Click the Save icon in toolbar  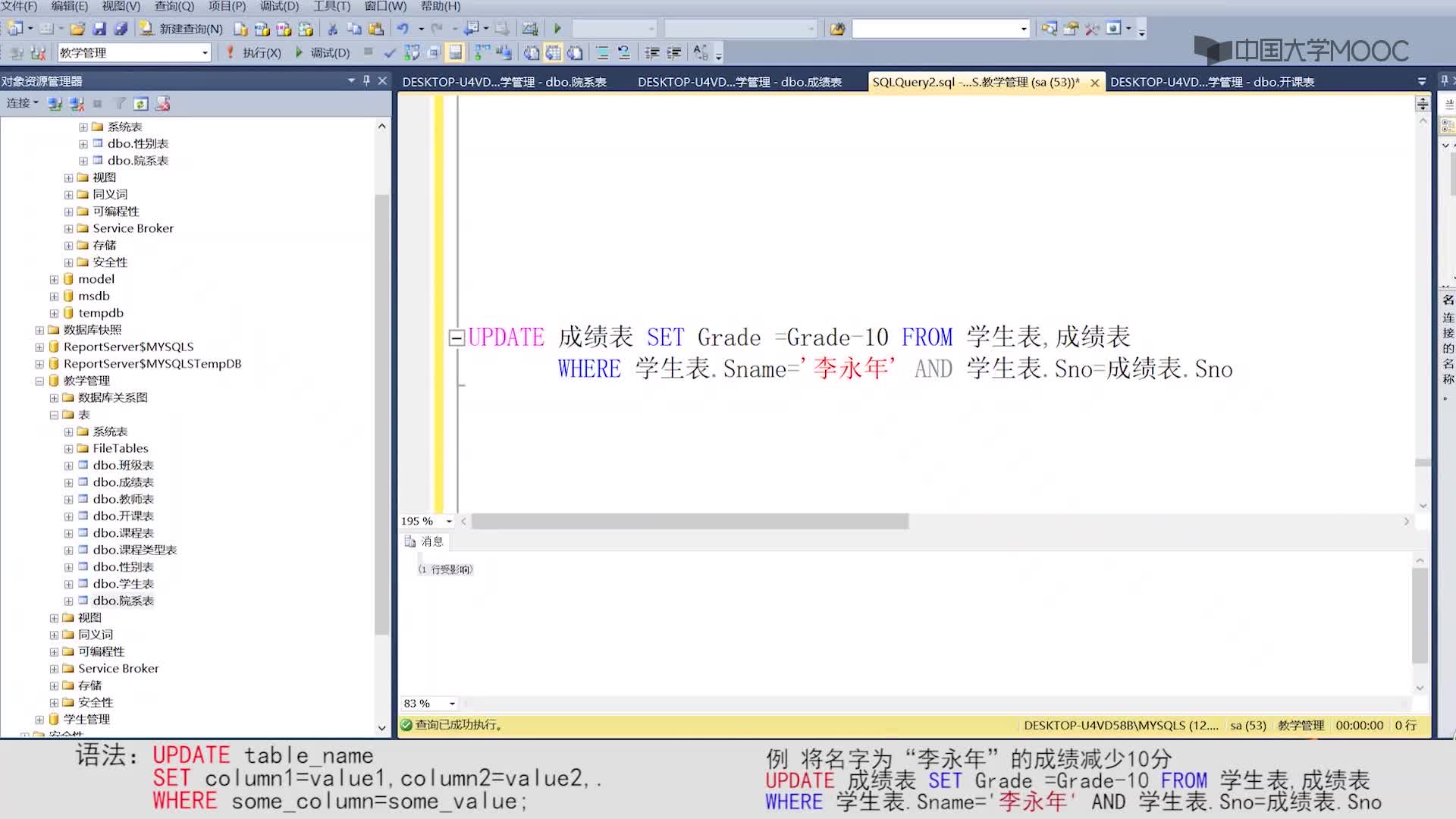(x=99, y=29)
